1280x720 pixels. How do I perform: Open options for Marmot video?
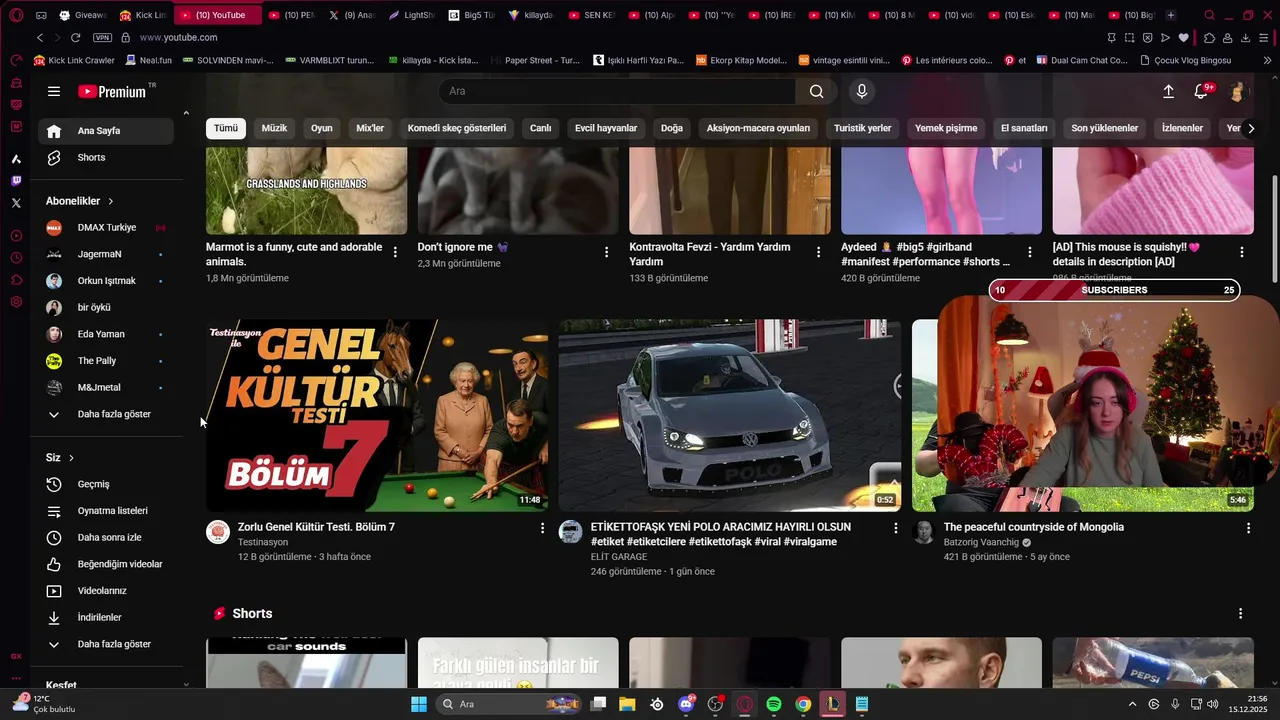pos(395,252)
